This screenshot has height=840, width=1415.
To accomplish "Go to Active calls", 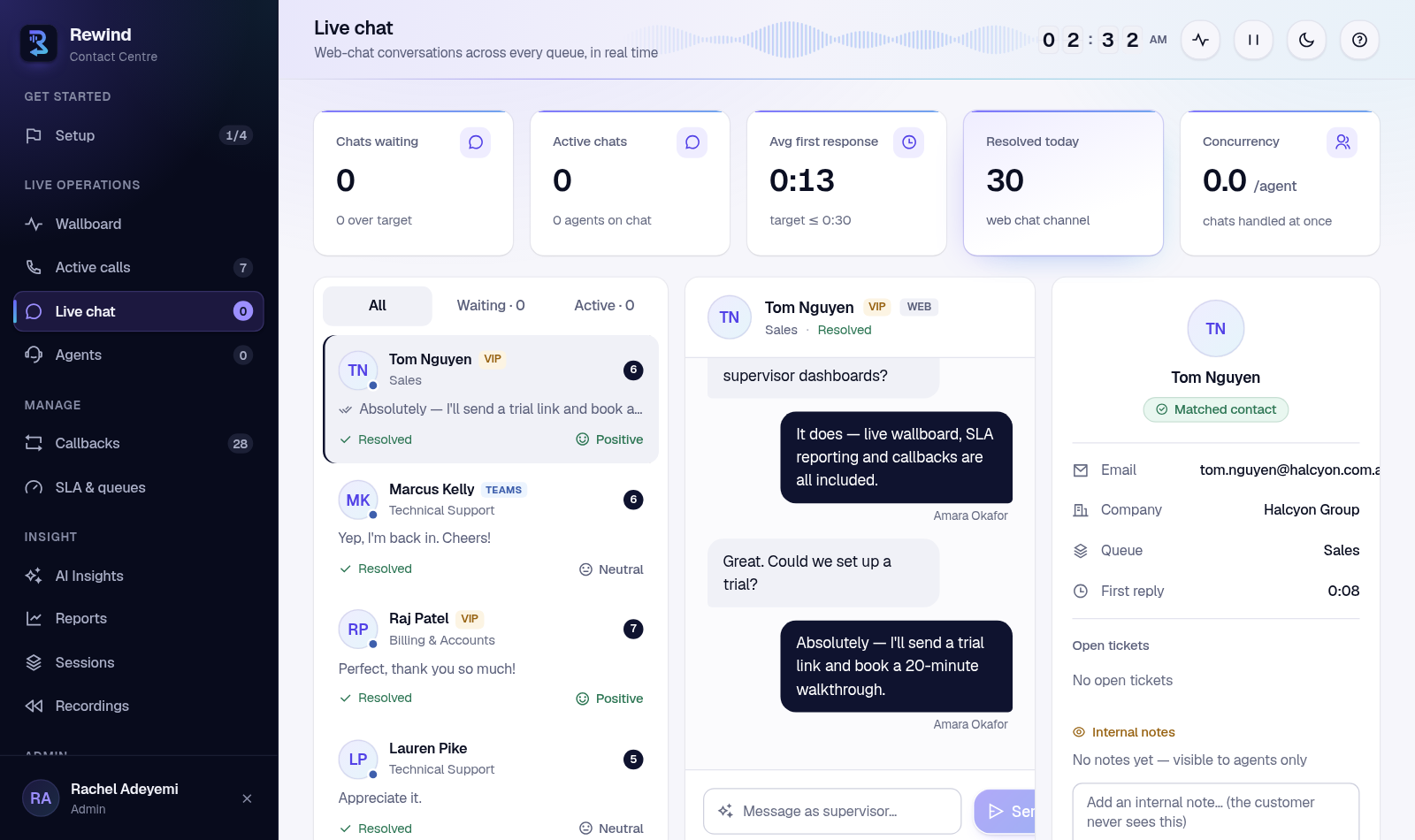I will 139,267.
